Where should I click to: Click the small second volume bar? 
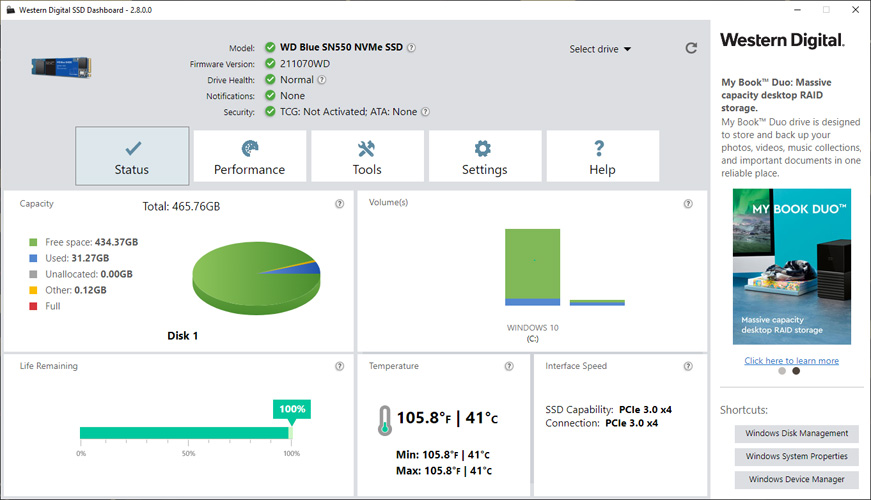597,303
